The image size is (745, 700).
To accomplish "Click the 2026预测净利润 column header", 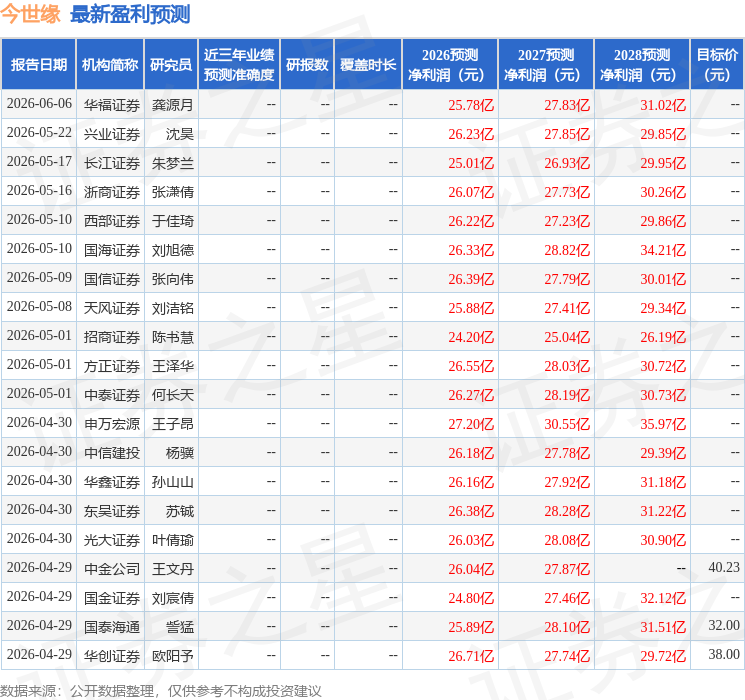I will tap(449, 65).
